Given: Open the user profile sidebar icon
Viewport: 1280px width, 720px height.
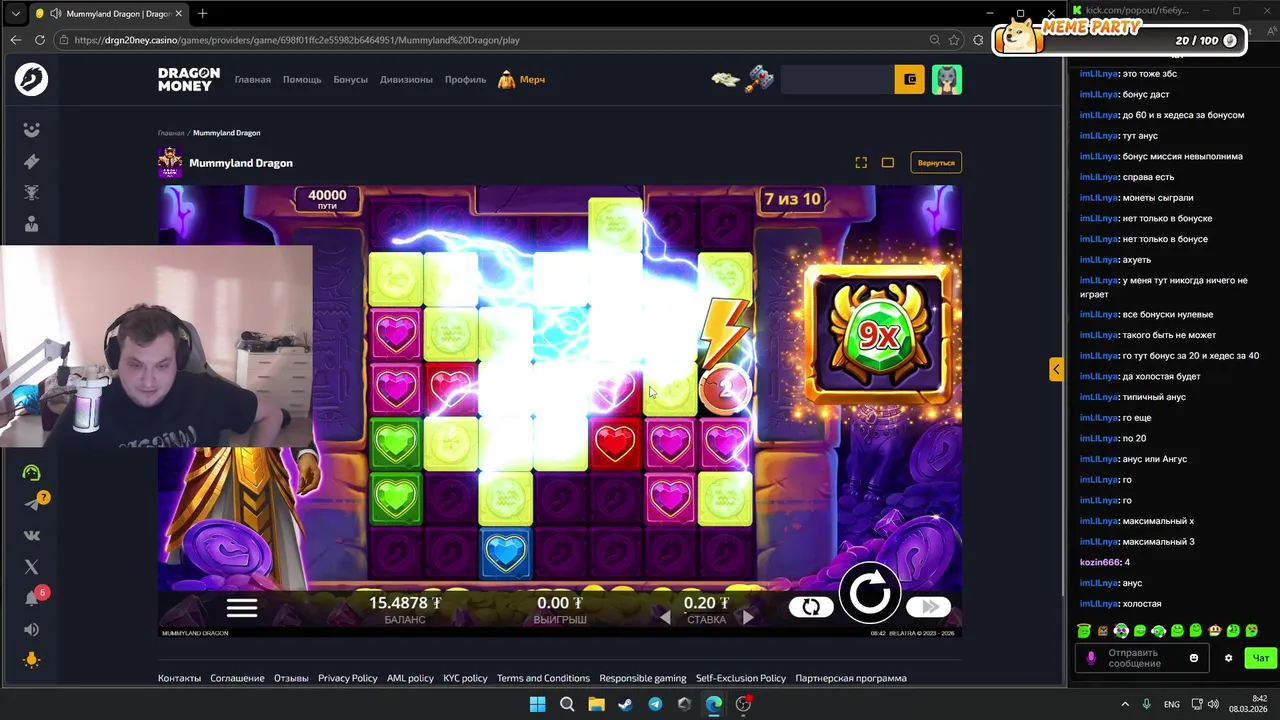Looking at the screenshot, I should click(31, 224).
